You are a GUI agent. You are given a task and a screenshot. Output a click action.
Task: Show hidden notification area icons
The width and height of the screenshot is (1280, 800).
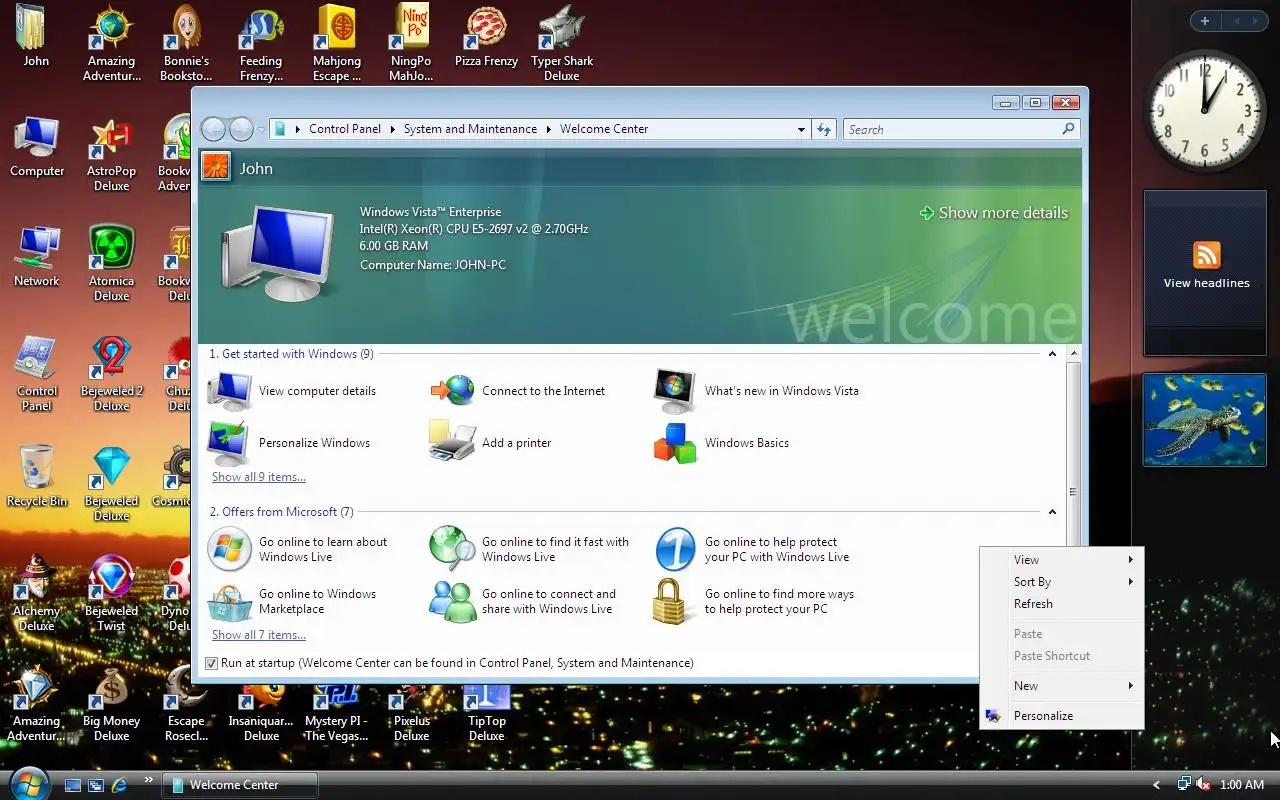(1157, 785)
